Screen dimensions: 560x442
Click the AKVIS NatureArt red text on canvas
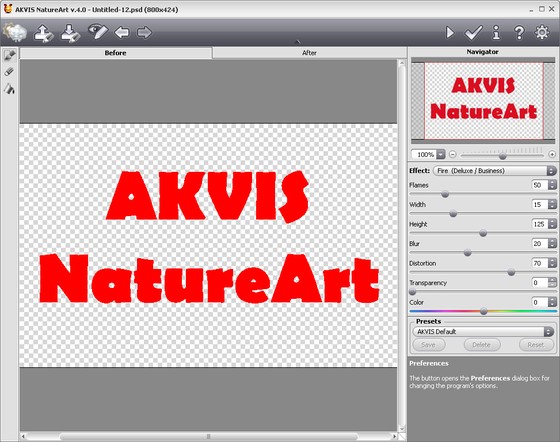[209, 237]
